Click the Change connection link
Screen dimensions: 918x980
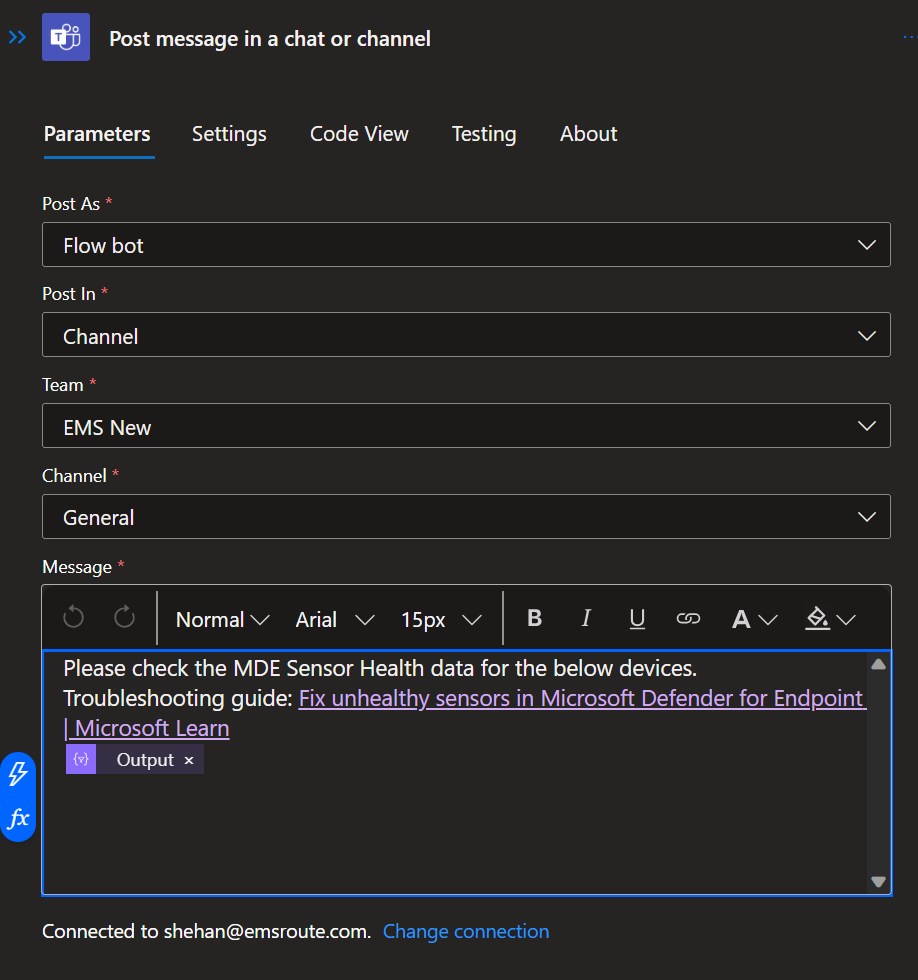(465, 931)
